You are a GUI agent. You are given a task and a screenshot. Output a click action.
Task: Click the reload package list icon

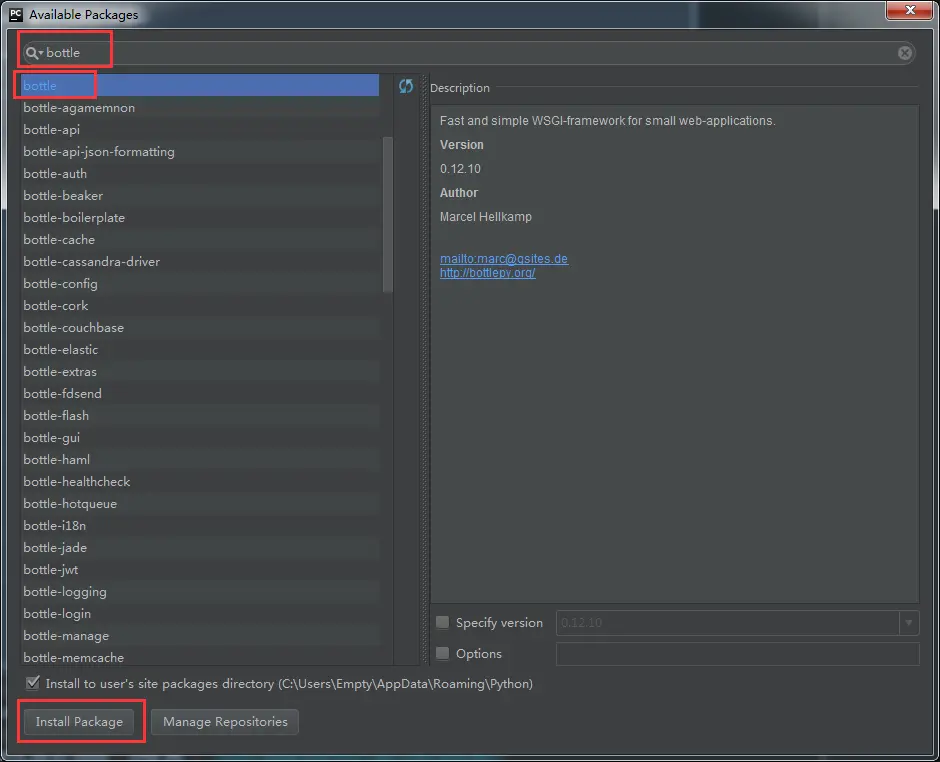406,86
